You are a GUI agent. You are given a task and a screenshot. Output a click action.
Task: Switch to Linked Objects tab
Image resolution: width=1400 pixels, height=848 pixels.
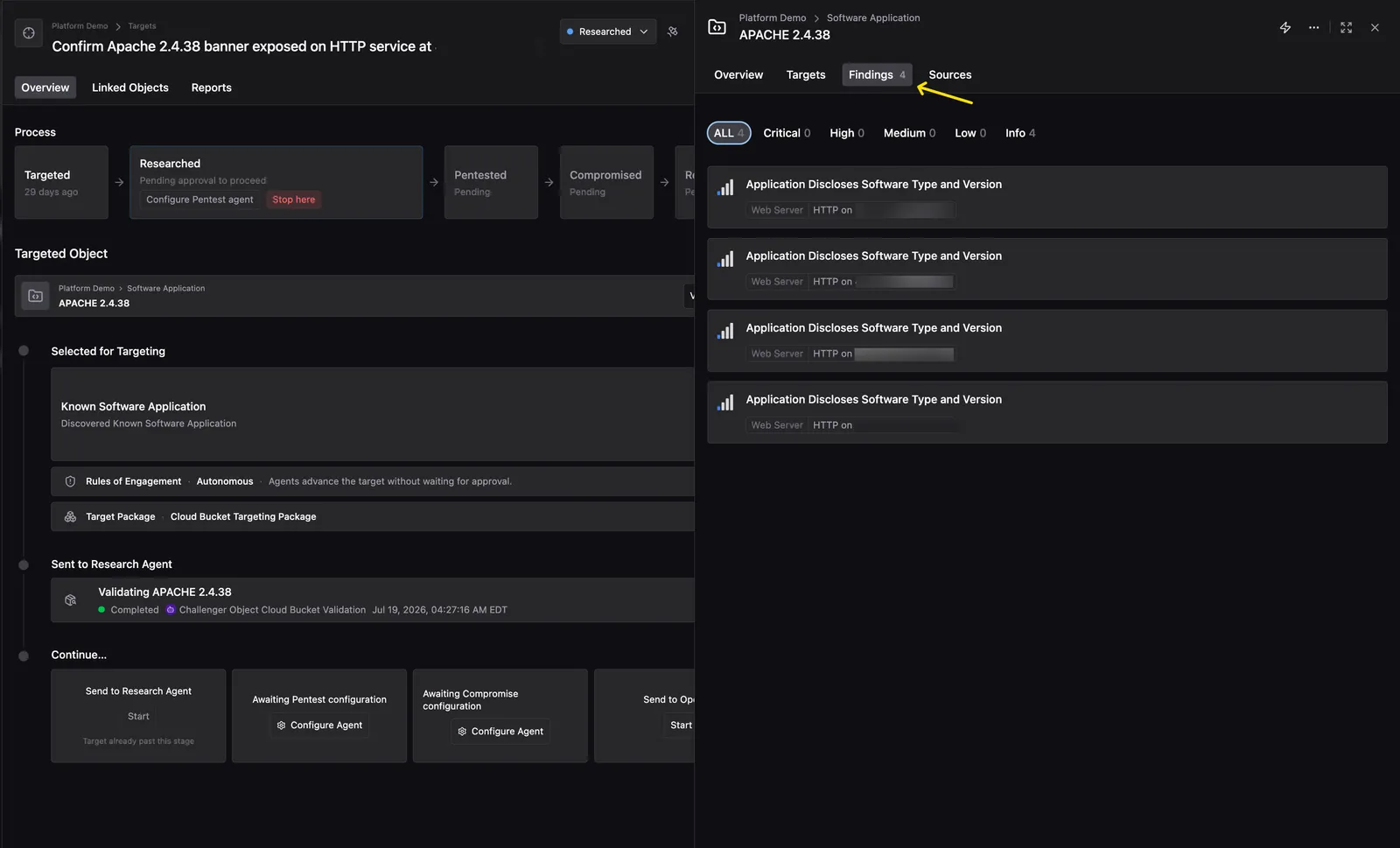[130, 88]
